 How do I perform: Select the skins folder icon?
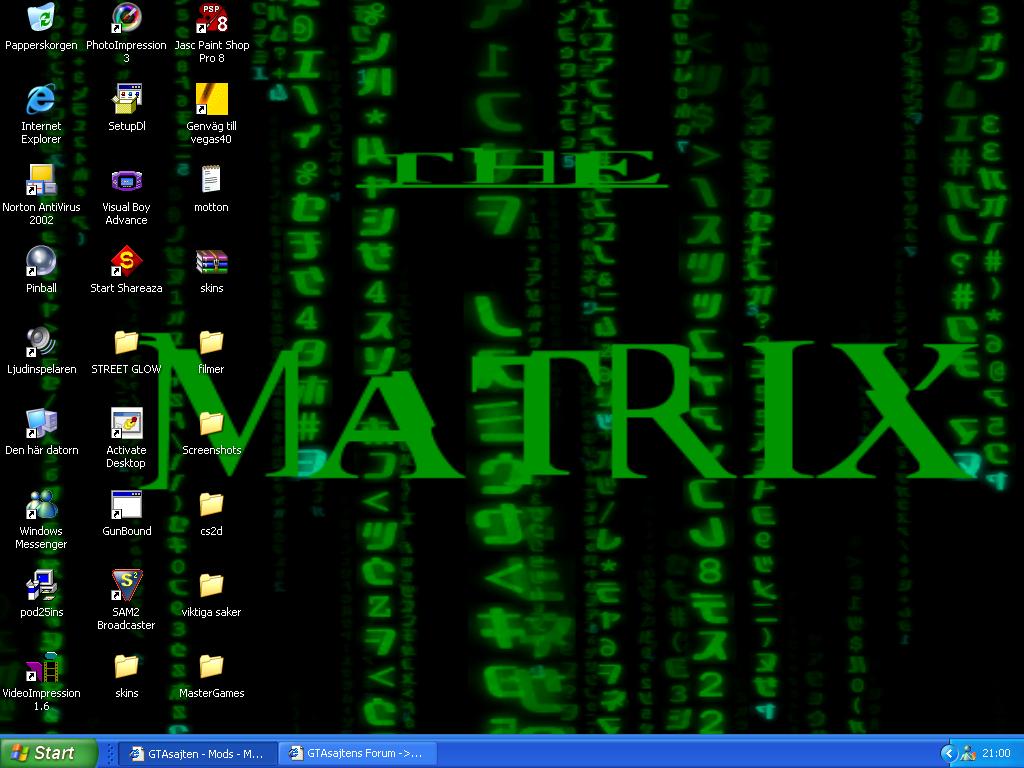click(x=126, y=665)
